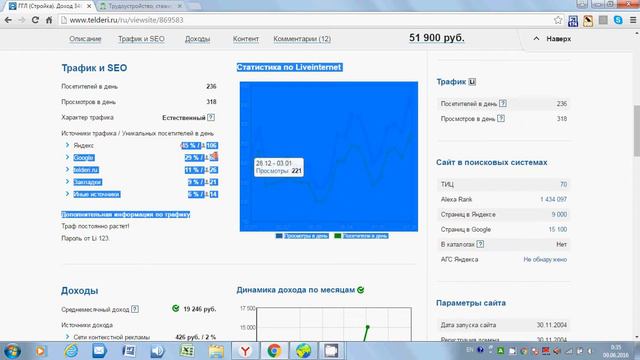Bookmark this page with the star icon
This screenshot has height=360, width=640.
558,20
